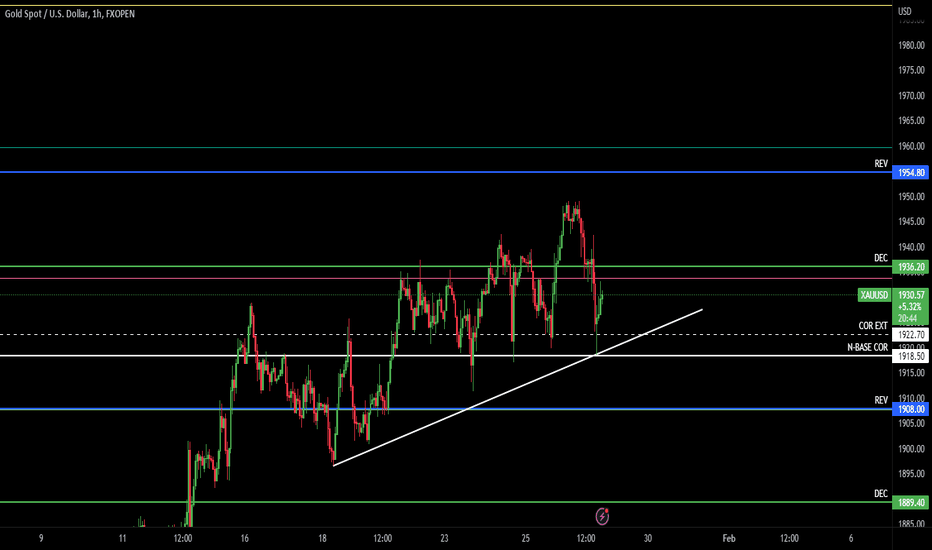
Task: Click the +5.32% change value
Action: pyautogui.click(x=909, y=307)
